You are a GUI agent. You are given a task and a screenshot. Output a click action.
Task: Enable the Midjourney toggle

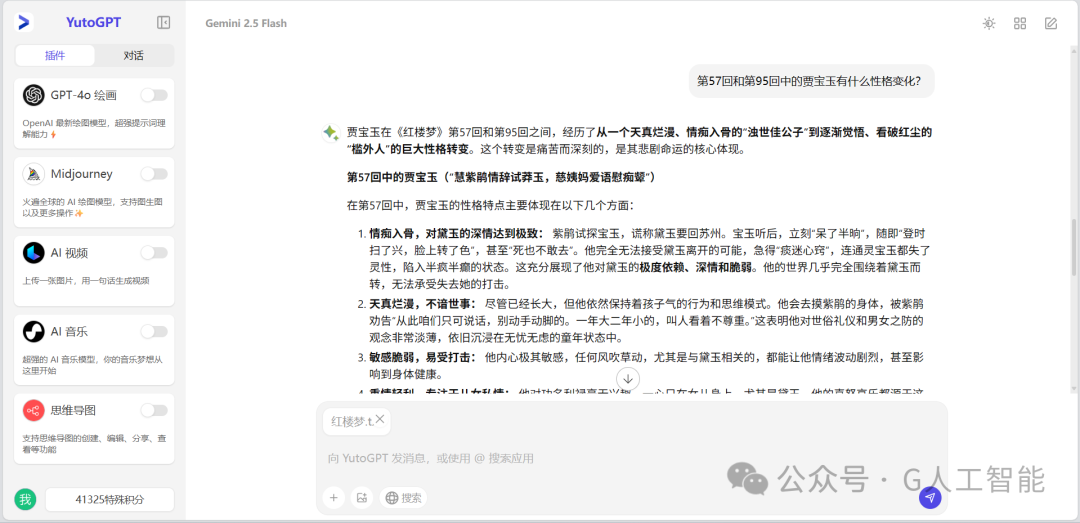click(x=154, y=174)
